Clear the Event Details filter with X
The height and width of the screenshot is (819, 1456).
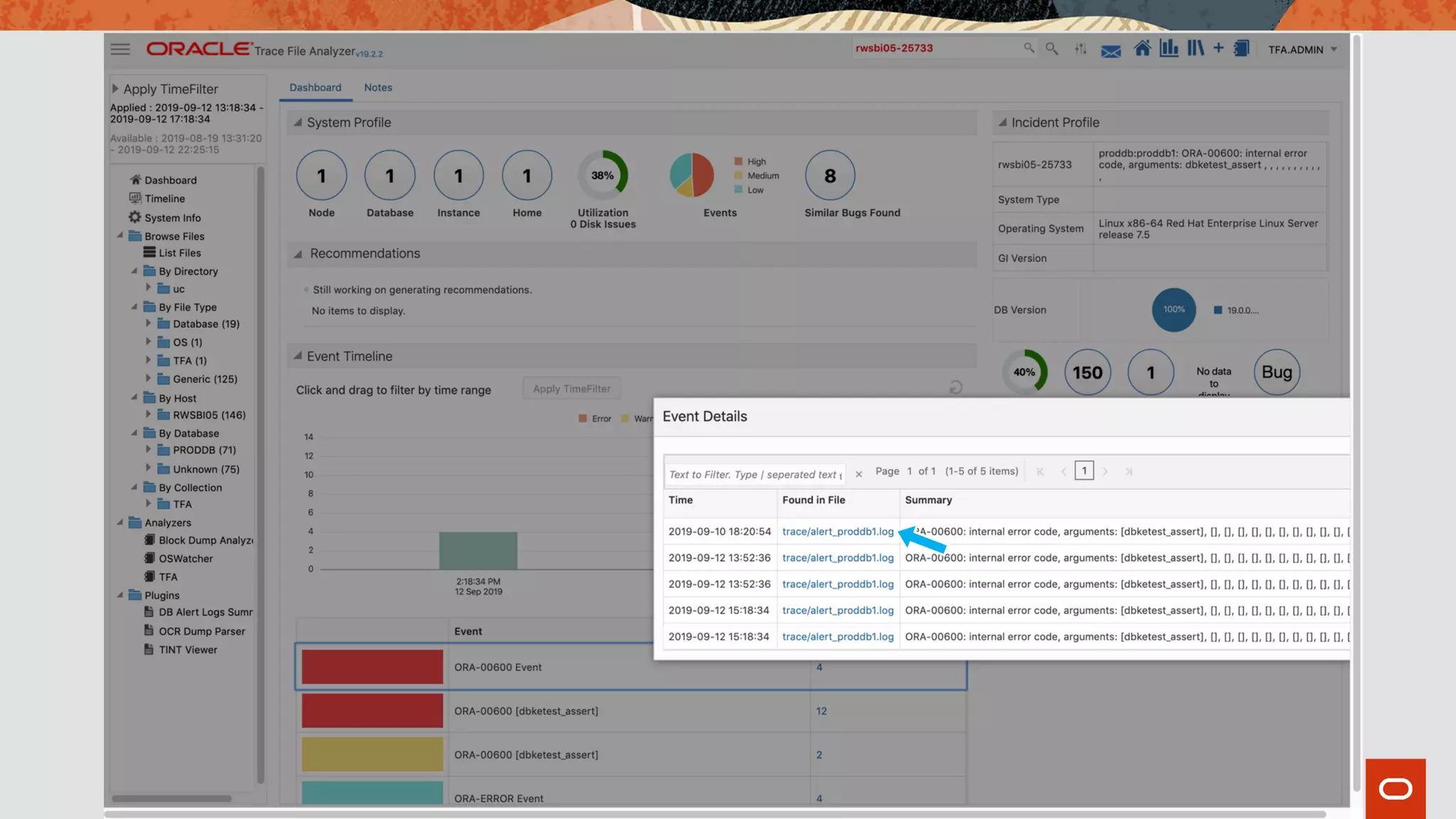[859, 474]
